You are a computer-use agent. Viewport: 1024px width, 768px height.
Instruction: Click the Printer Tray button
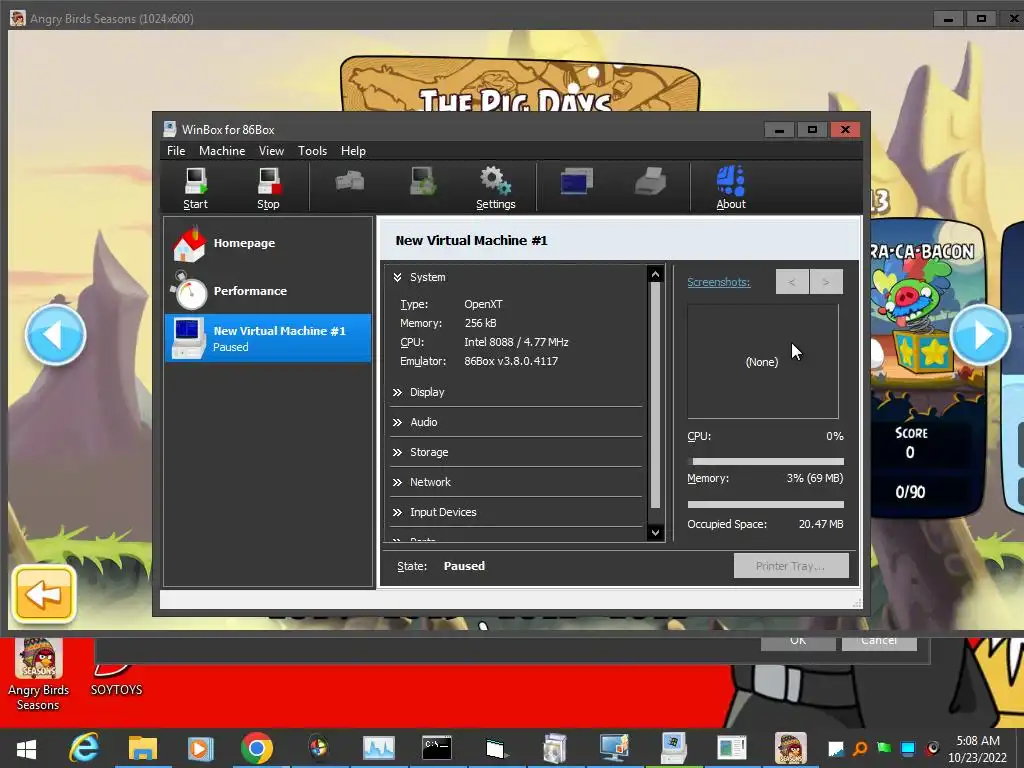[x=791, y=566]
